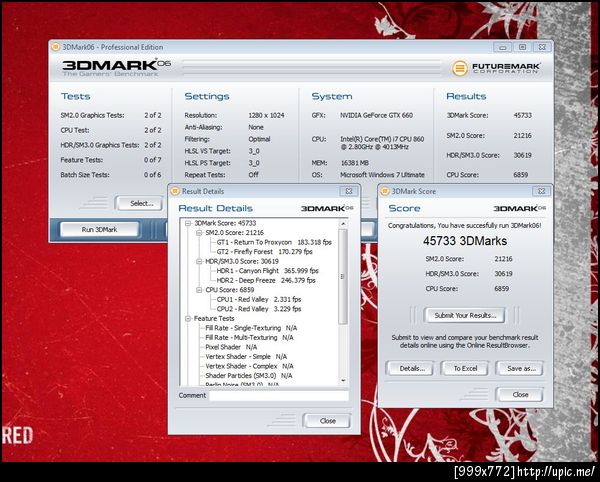
Task: Click the 3DMark06 title bar app icon
Action: click(55, 47)
